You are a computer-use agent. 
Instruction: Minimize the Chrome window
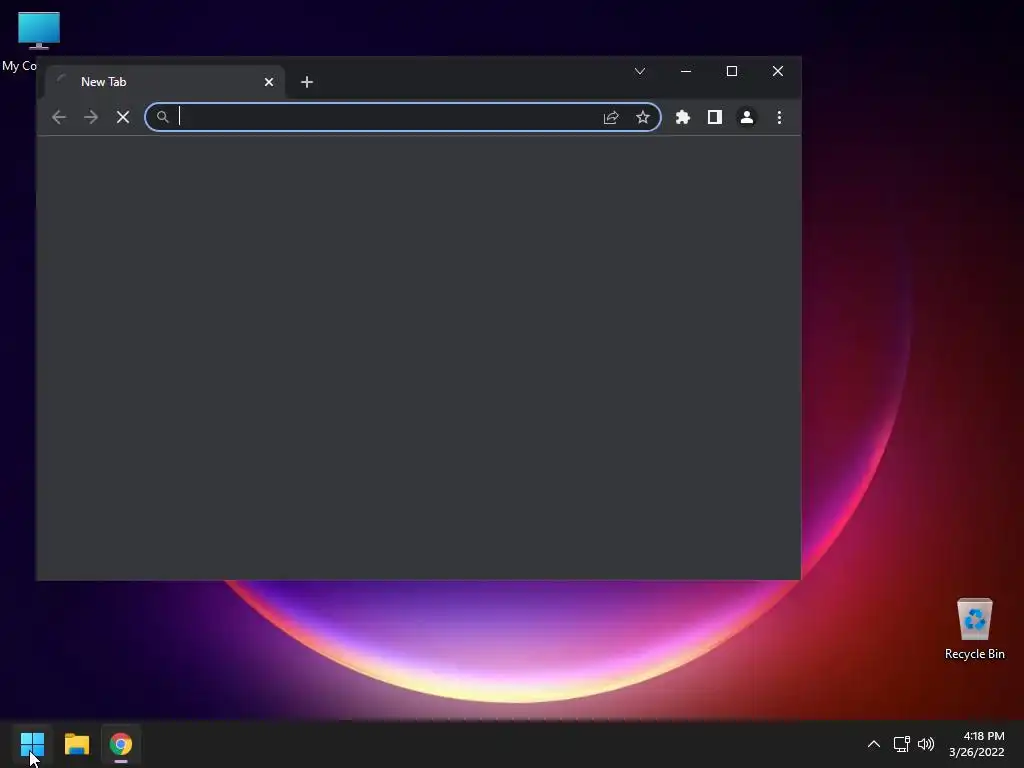[686, 71]
